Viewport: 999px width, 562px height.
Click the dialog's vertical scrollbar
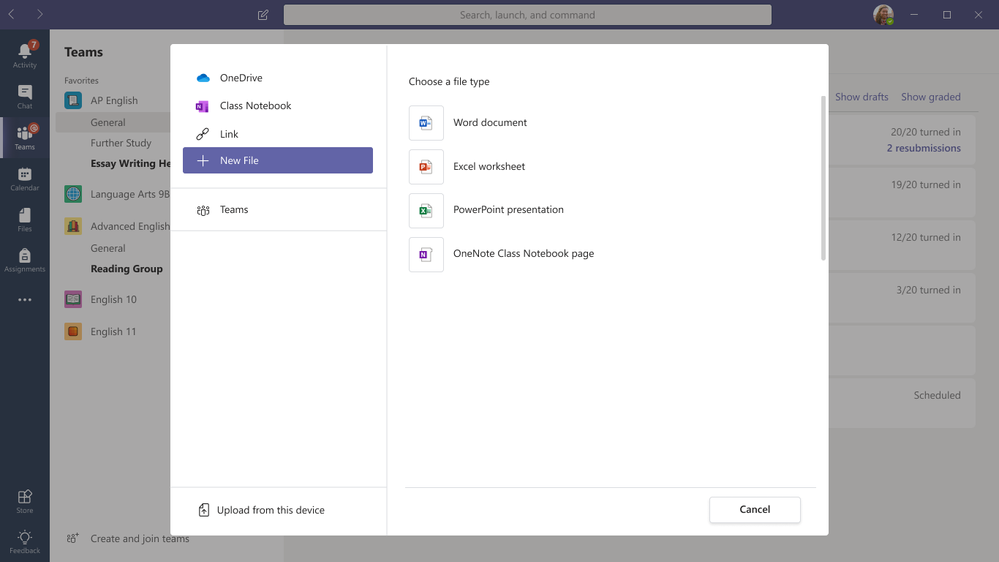point(823,178)
